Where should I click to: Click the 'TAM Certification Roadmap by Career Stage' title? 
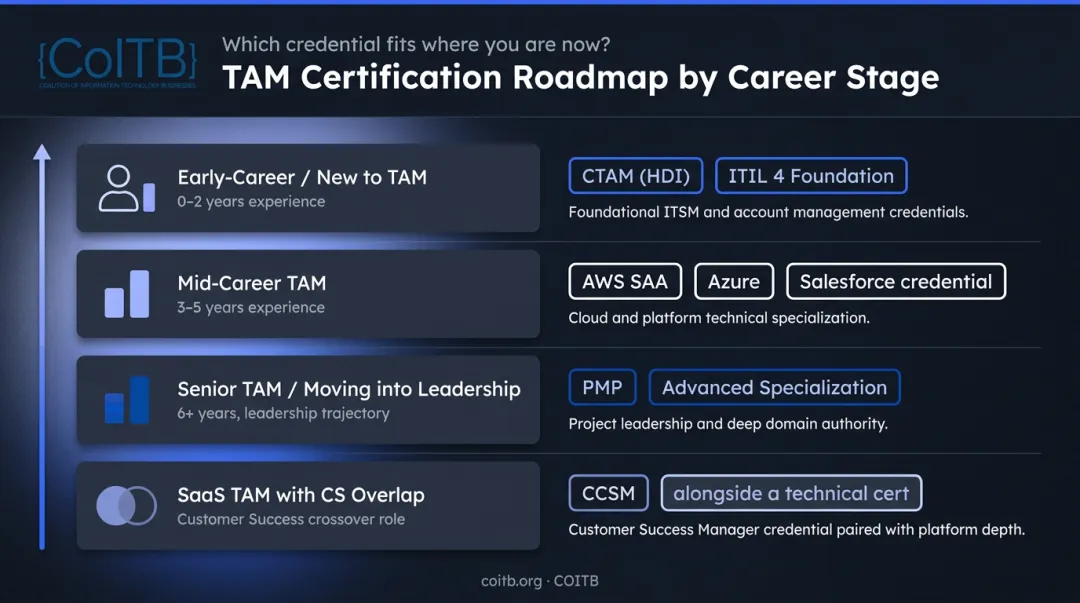580,77
